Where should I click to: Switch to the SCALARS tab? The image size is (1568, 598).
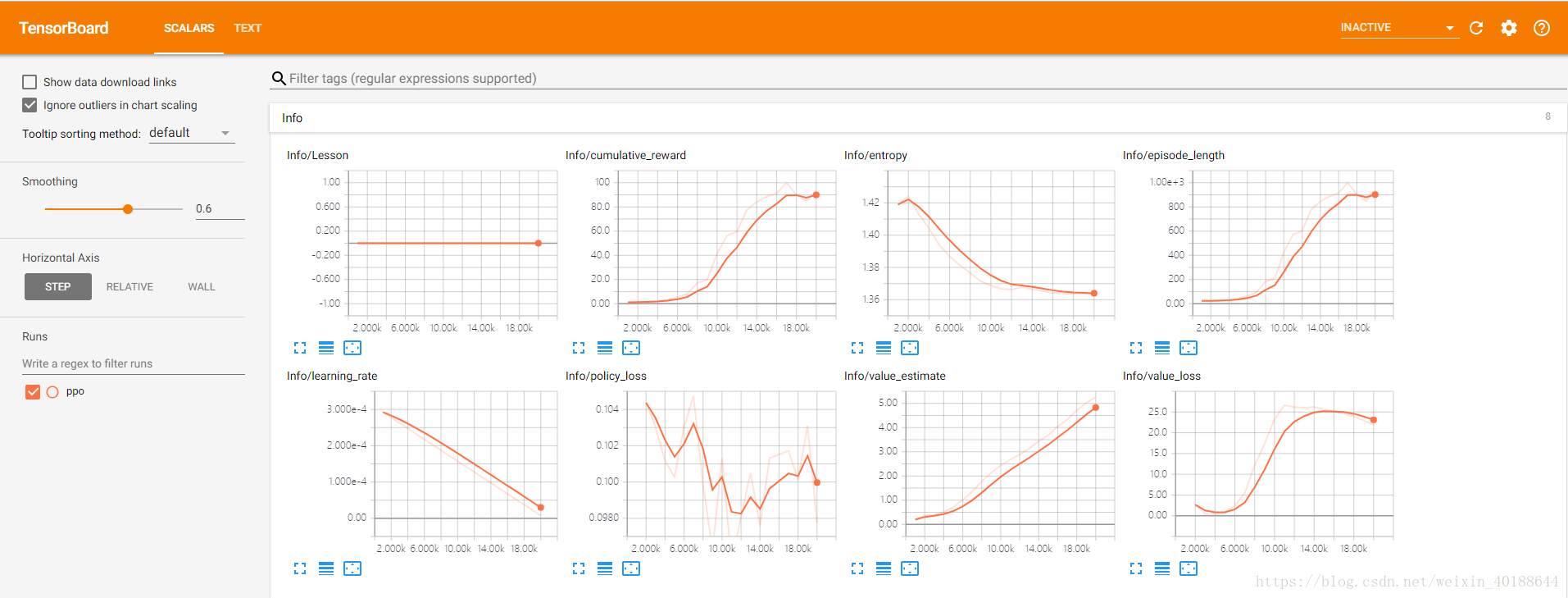point(189,28)
